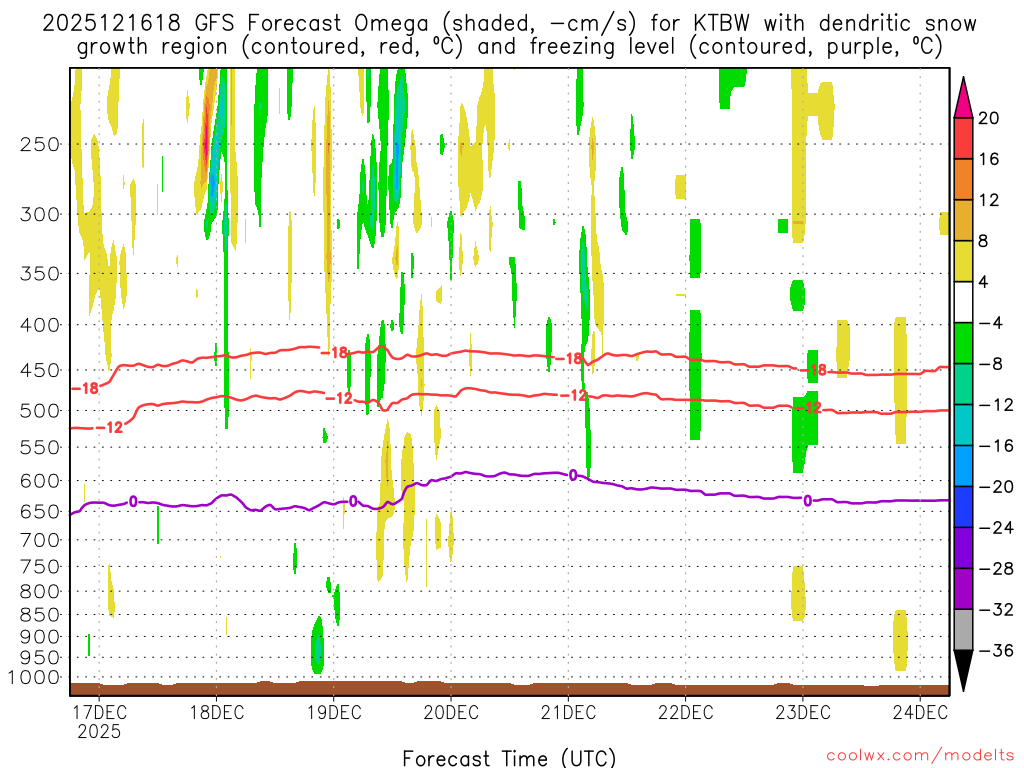Click the 350 pressure level label
Viewport: 1024px width, 768px height.
coord(40,274)
